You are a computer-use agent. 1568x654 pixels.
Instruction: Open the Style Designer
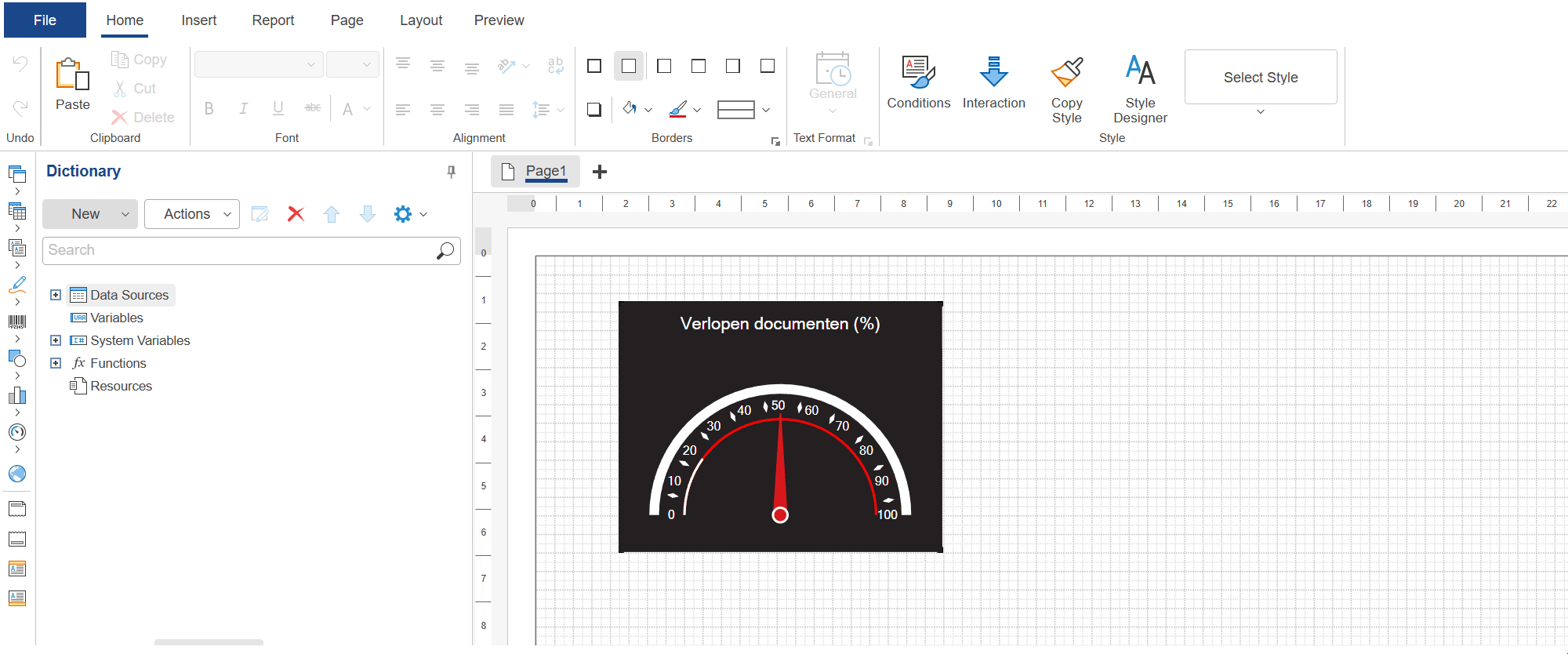click(x=1140, y=72)
